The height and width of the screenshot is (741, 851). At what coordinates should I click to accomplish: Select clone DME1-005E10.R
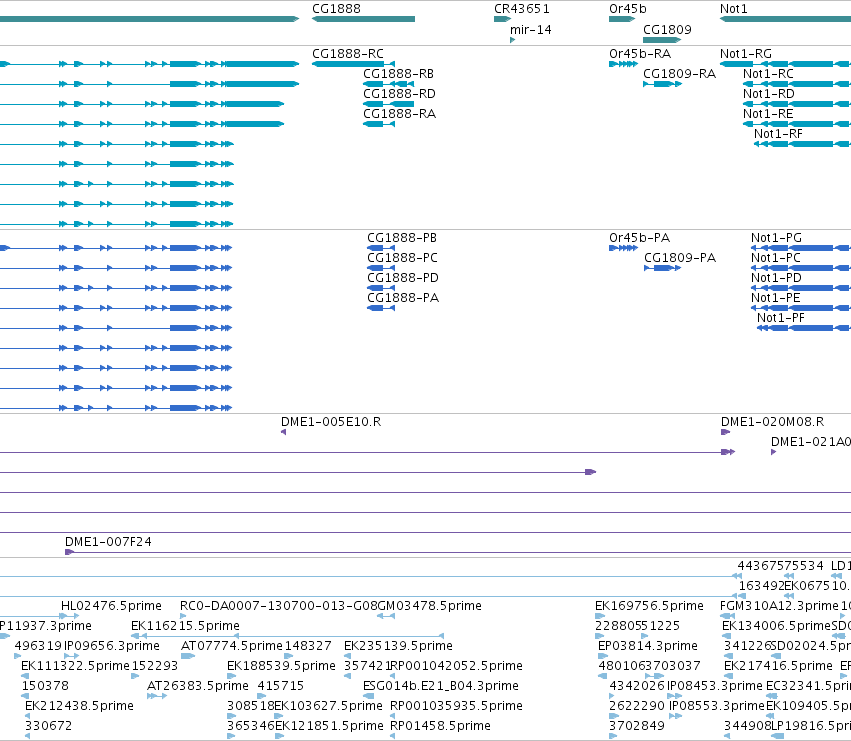[283, 432]
